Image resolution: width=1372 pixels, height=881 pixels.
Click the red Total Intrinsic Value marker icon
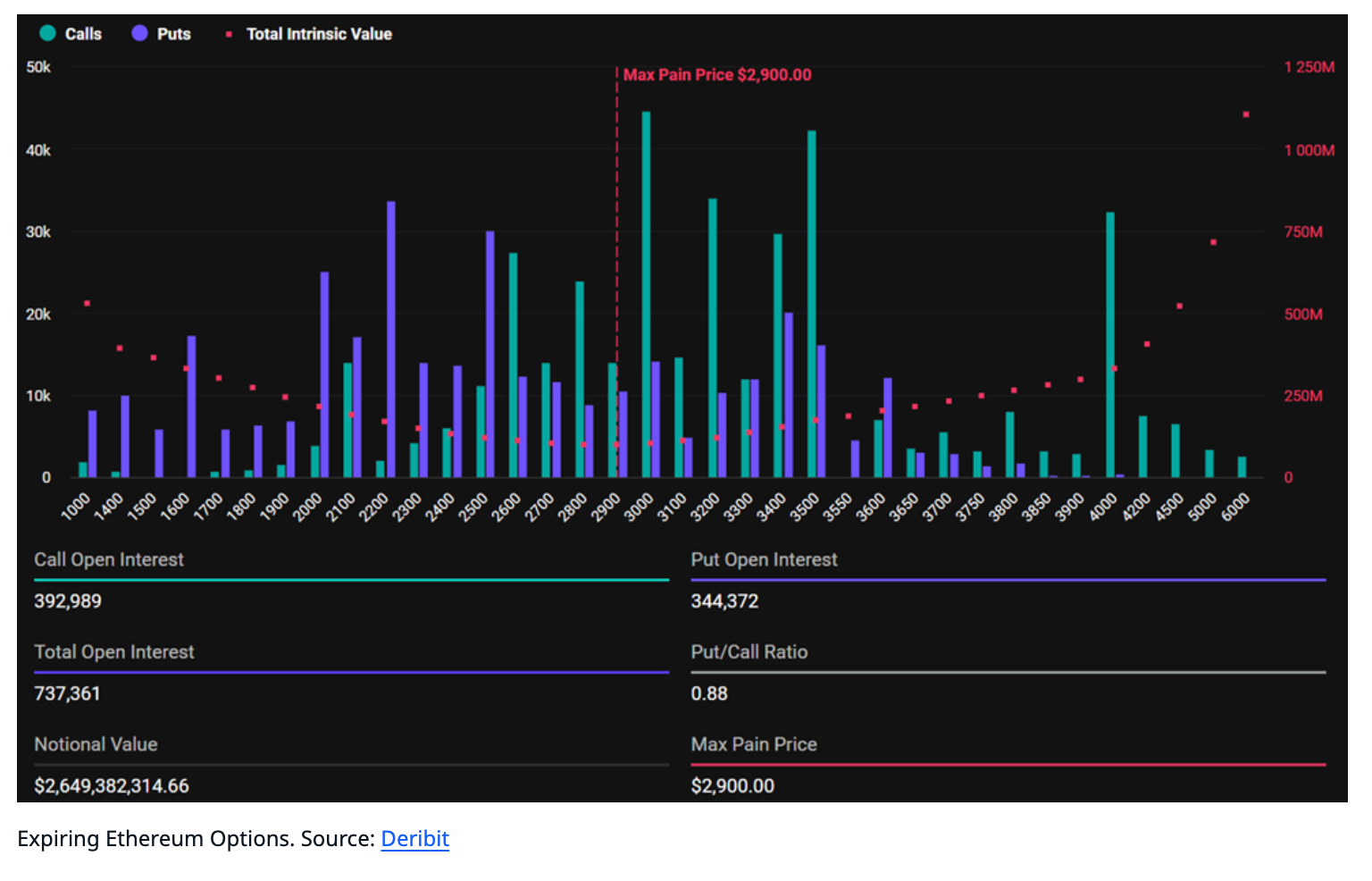(229, 34)
